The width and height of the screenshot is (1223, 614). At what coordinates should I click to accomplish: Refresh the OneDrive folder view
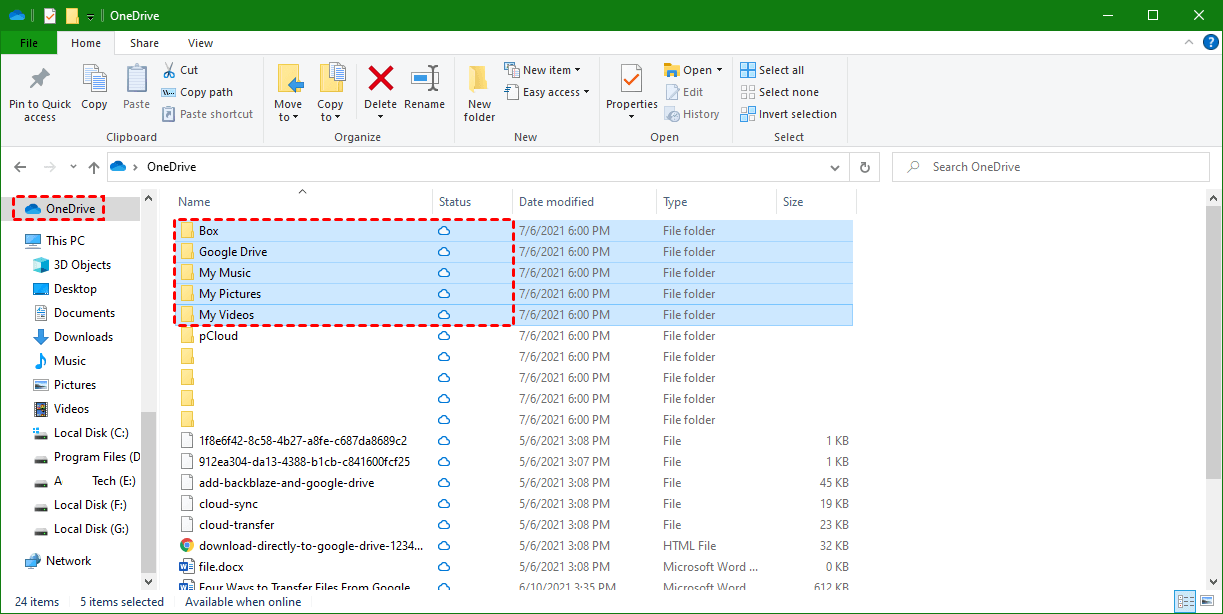[x=865, y=167]
